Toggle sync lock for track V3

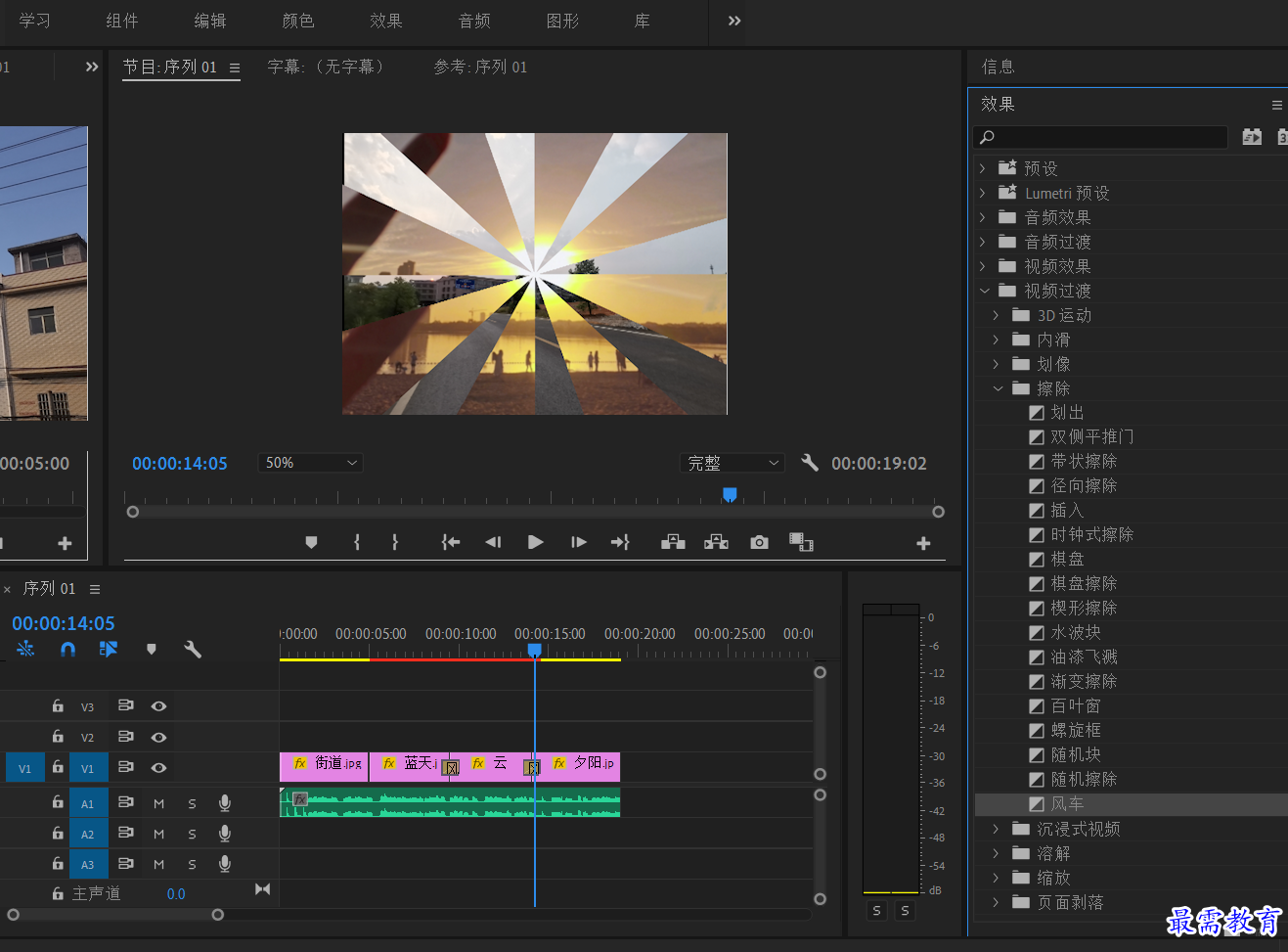pos(126,705)
